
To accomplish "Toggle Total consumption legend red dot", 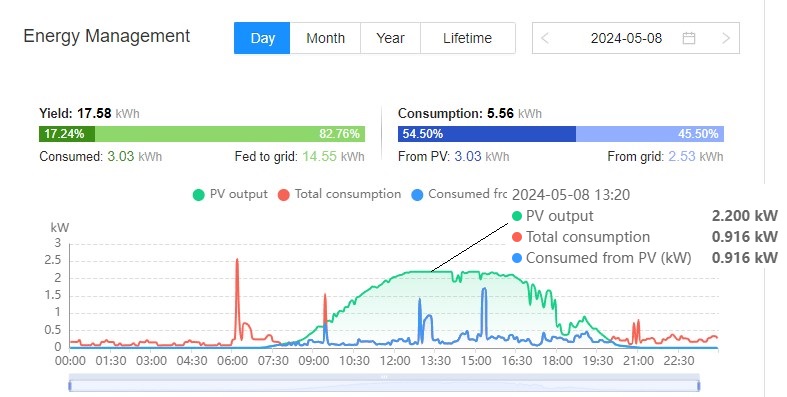I will coord(284,195).
